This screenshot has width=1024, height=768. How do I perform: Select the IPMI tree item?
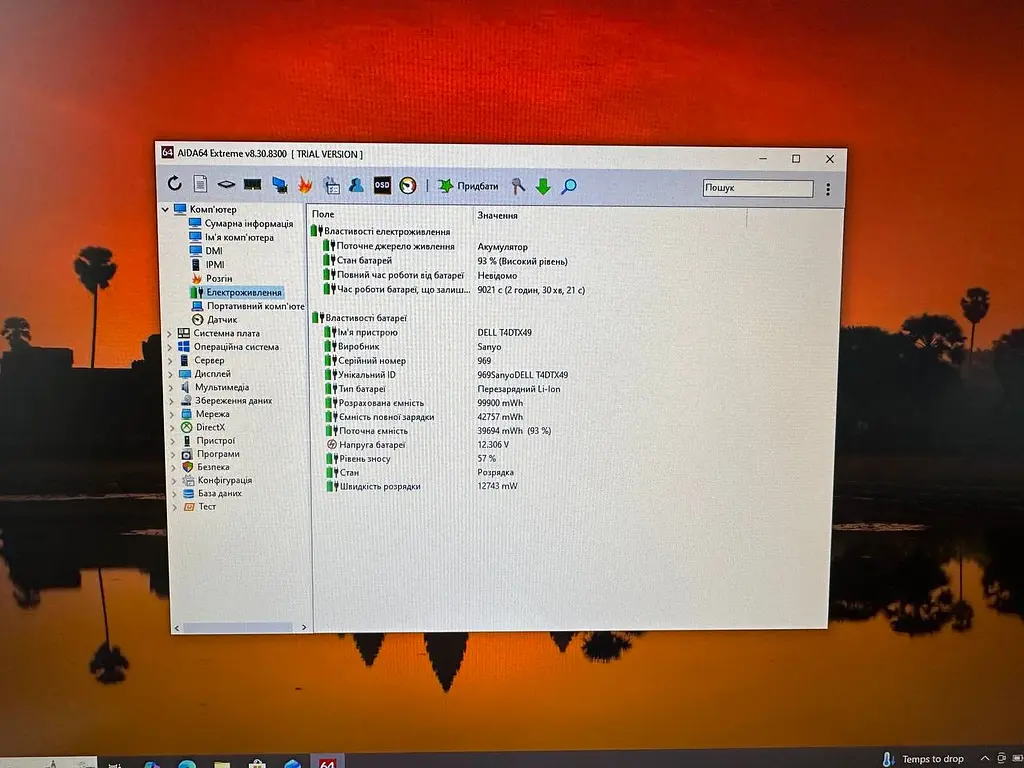coord(207,264)
